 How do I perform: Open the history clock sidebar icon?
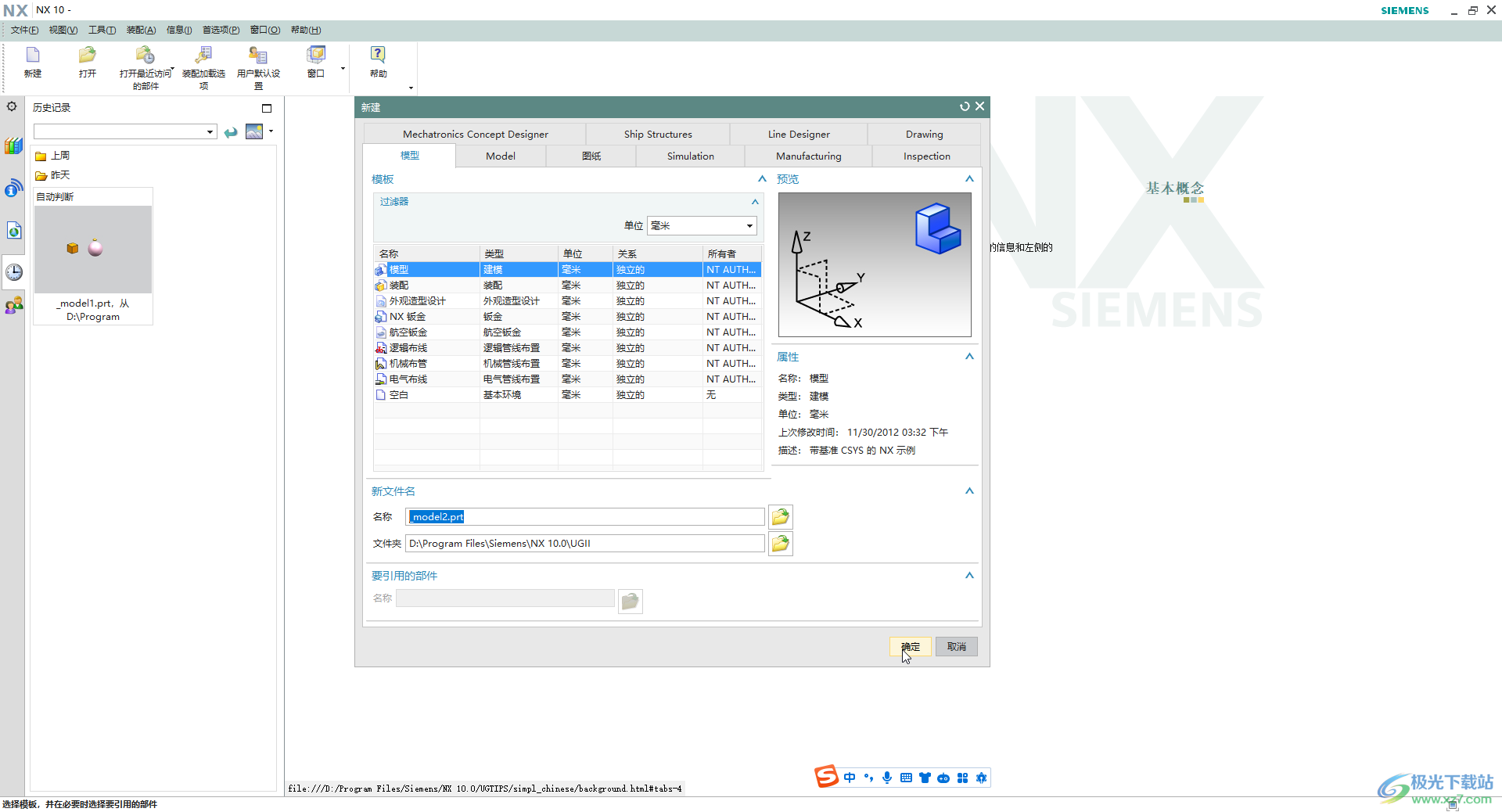tap(14, 272)
